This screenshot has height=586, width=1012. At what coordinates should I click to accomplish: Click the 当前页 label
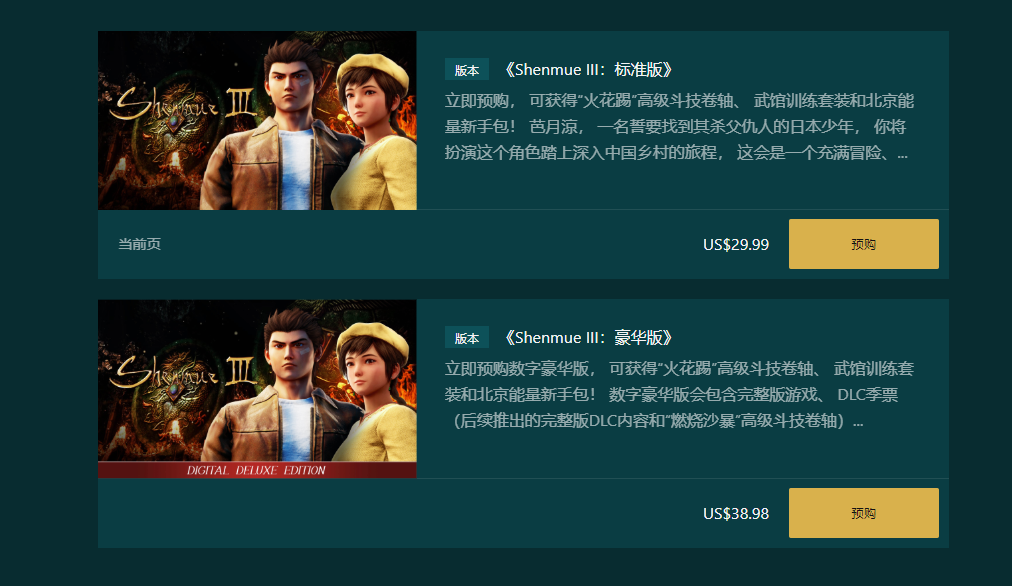pos(139,244)
